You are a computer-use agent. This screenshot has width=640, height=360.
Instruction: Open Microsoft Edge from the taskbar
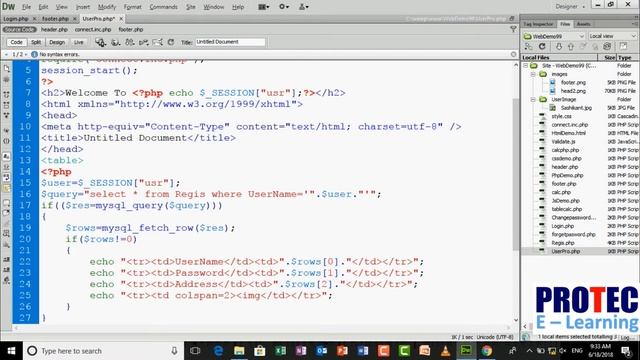218,351
